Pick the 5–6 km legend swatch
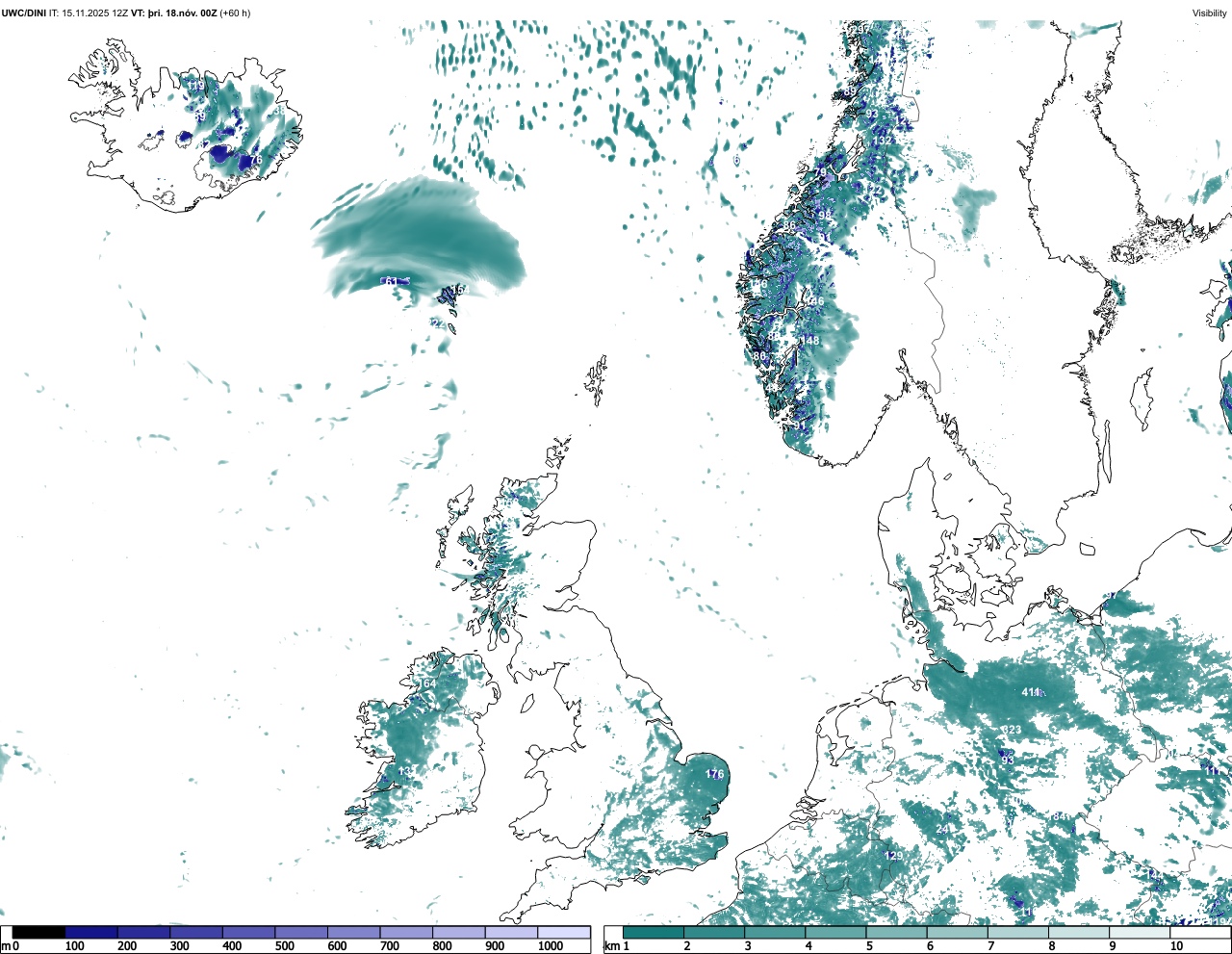This screenshot has width=1232, height=954. pyautogui.click(x=897, y=932)
